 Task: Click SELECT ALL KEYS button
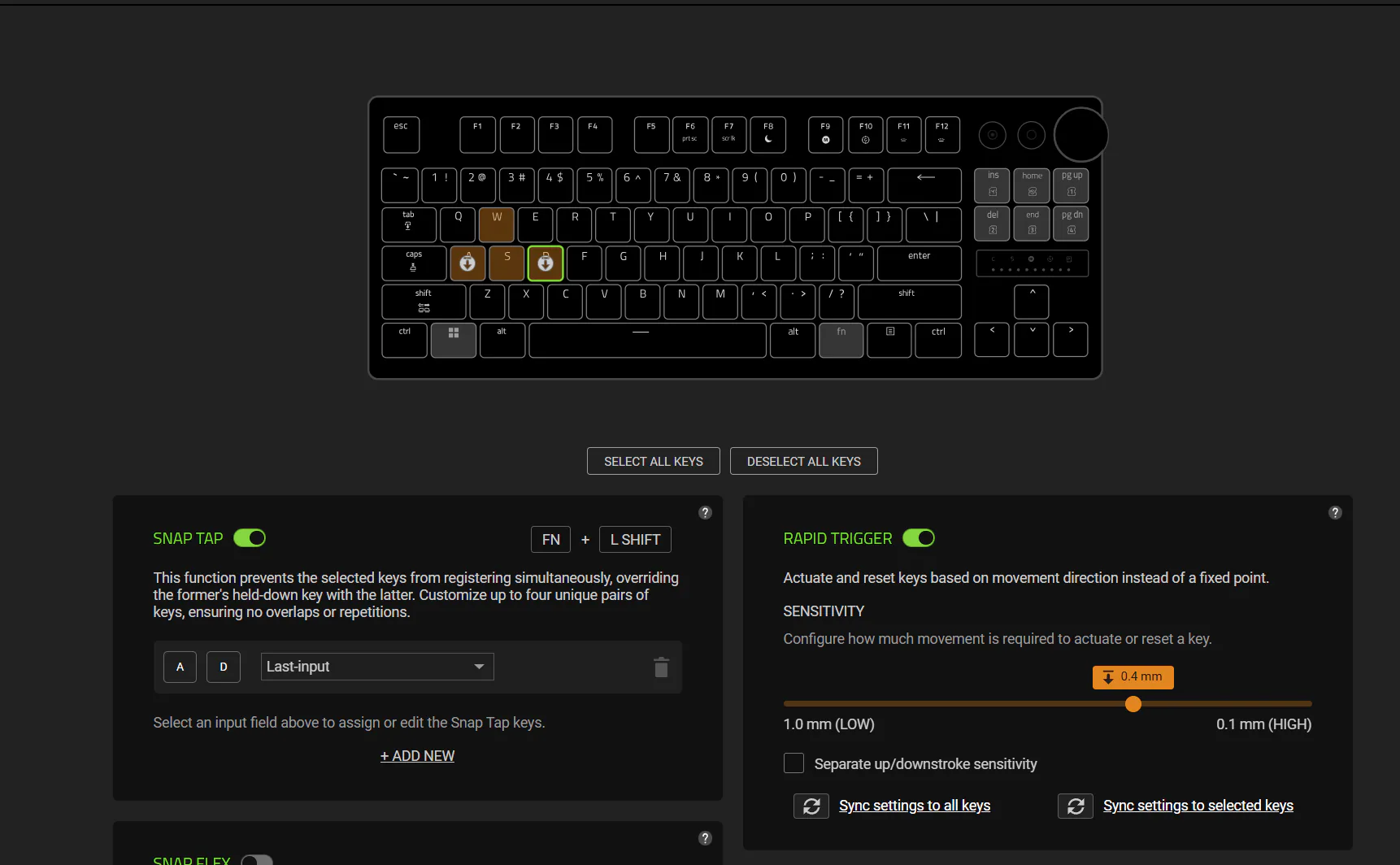click(654, 461)
